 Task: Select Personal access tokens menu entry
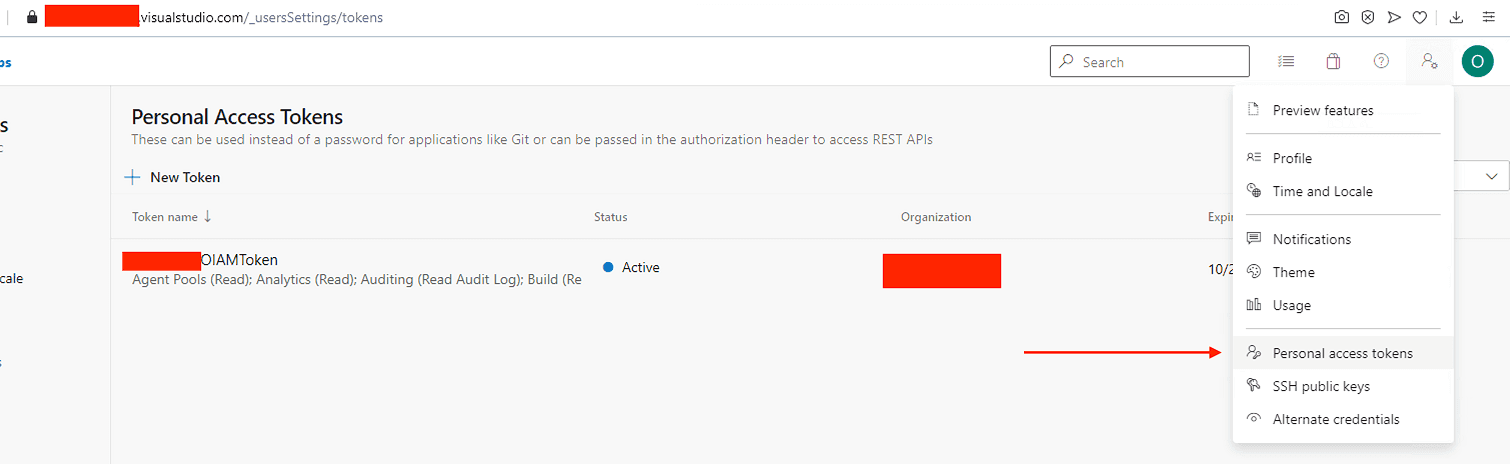click(1342, 353)
